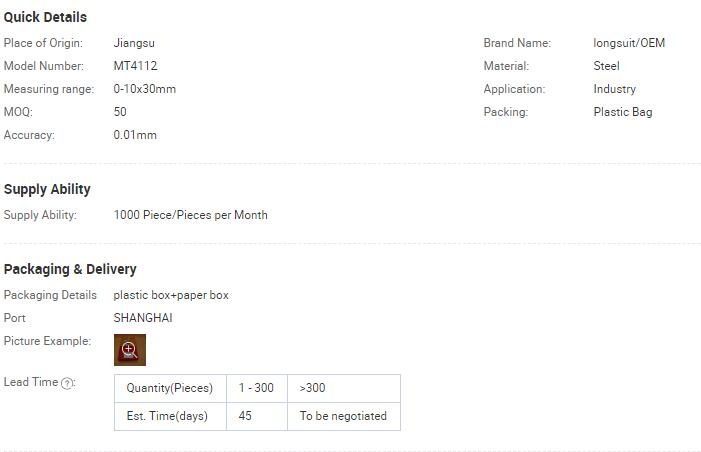The height and width of the screenshot is (452, 701).
Task: Select the 0-10x30mm measuring range text
Action: [144, 89]
